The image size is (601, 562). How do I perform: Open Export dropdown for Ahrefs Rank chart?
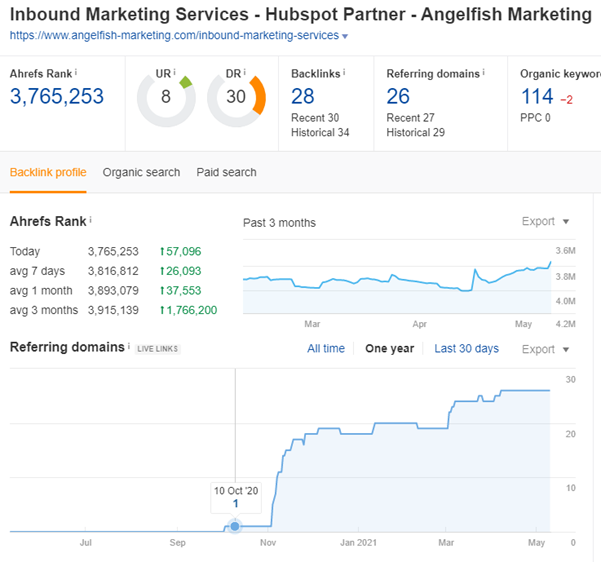tap(545, 222)
